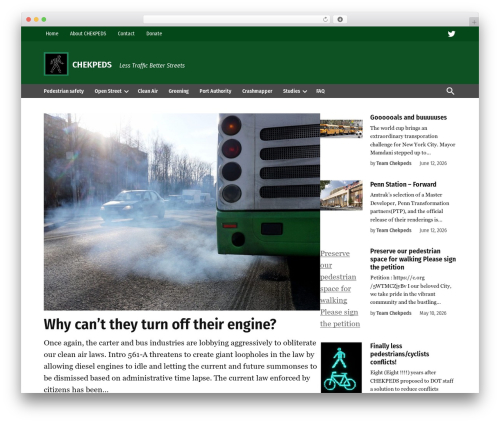Open a new browser tab with plus
Screen dimensions: 500x423
(x=474, y=22)
